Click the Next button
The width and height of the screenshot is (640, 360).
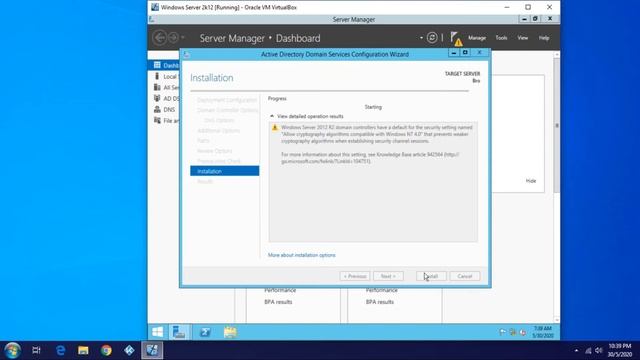(x=388, y=276)
